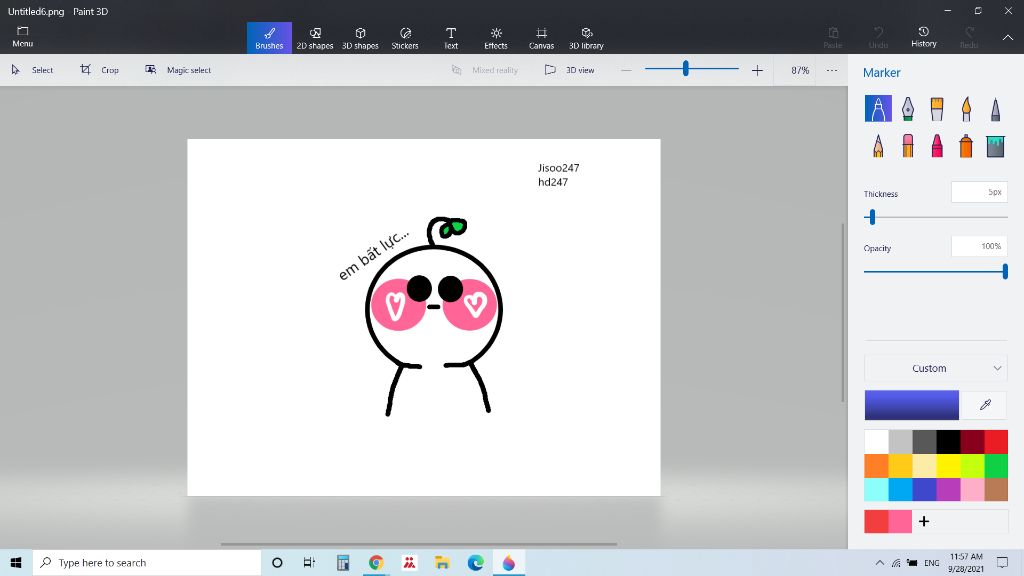Select the Calligraphy pen brush
Viewport: 1024px width, 576px height.
click(x=907, y=108)
